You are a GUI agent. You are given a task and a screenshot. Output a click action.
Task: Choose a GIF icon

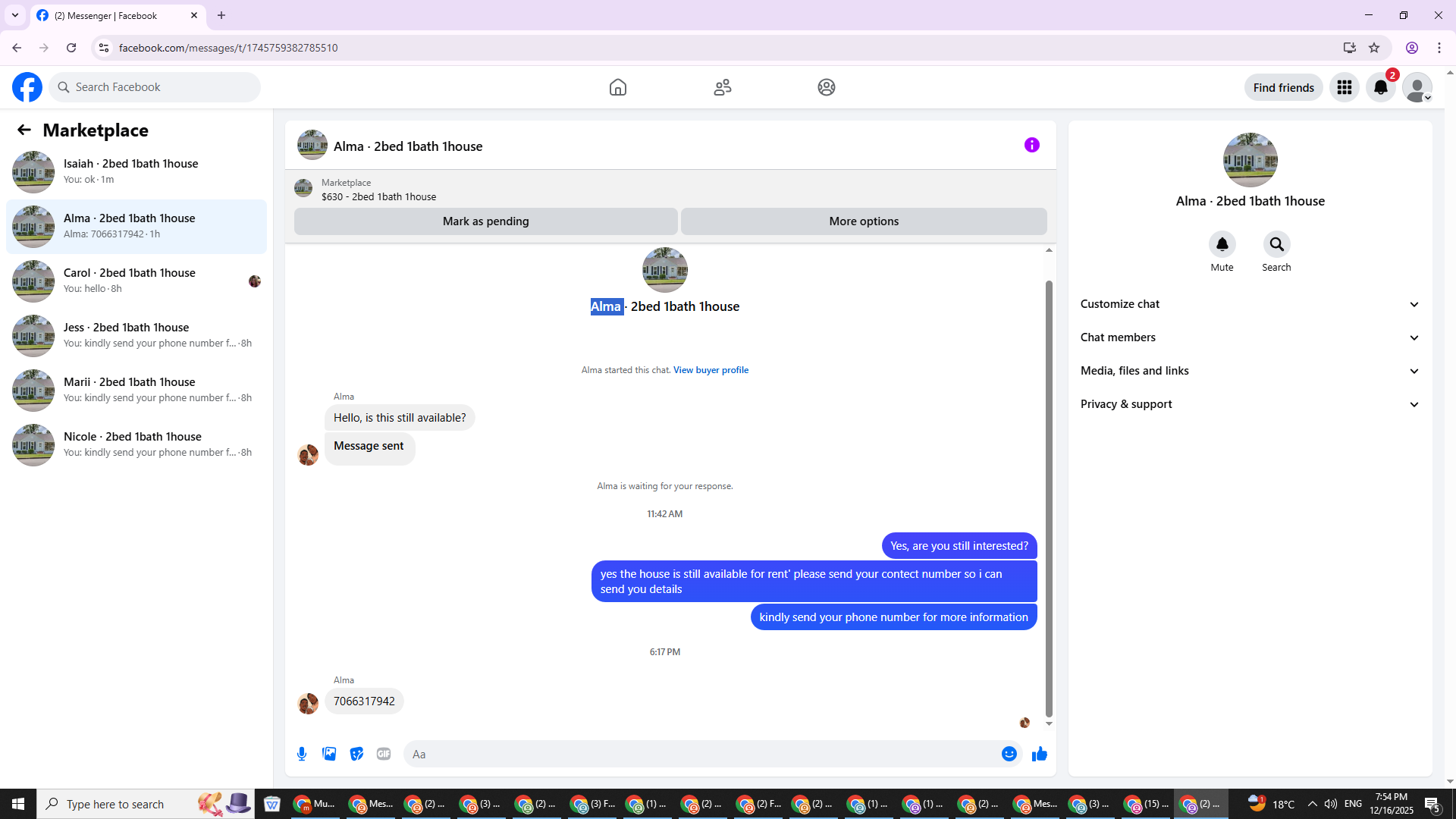tap(384, 754)
